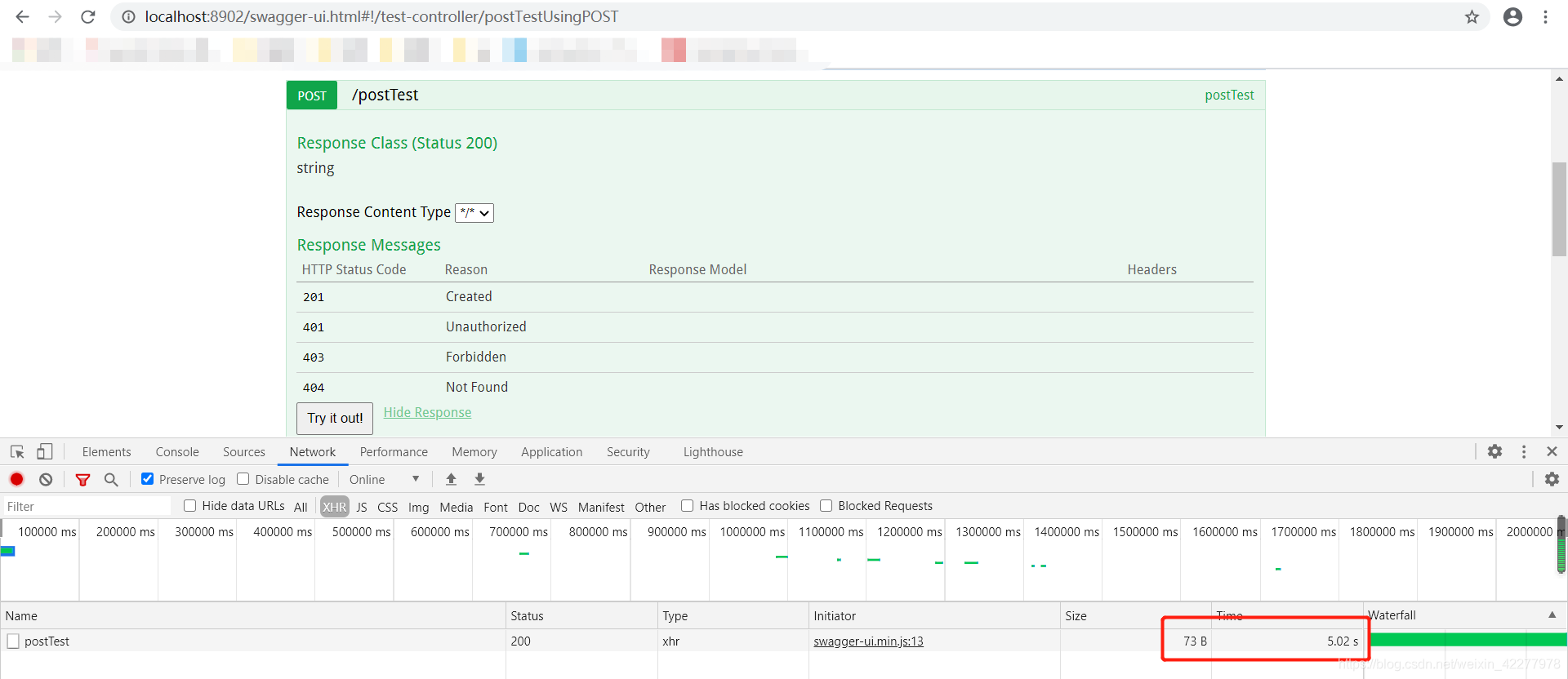Sort by the Waterfall column arrow
This screenshot has height=679, width=1568.
click(x=1552, y=615)
